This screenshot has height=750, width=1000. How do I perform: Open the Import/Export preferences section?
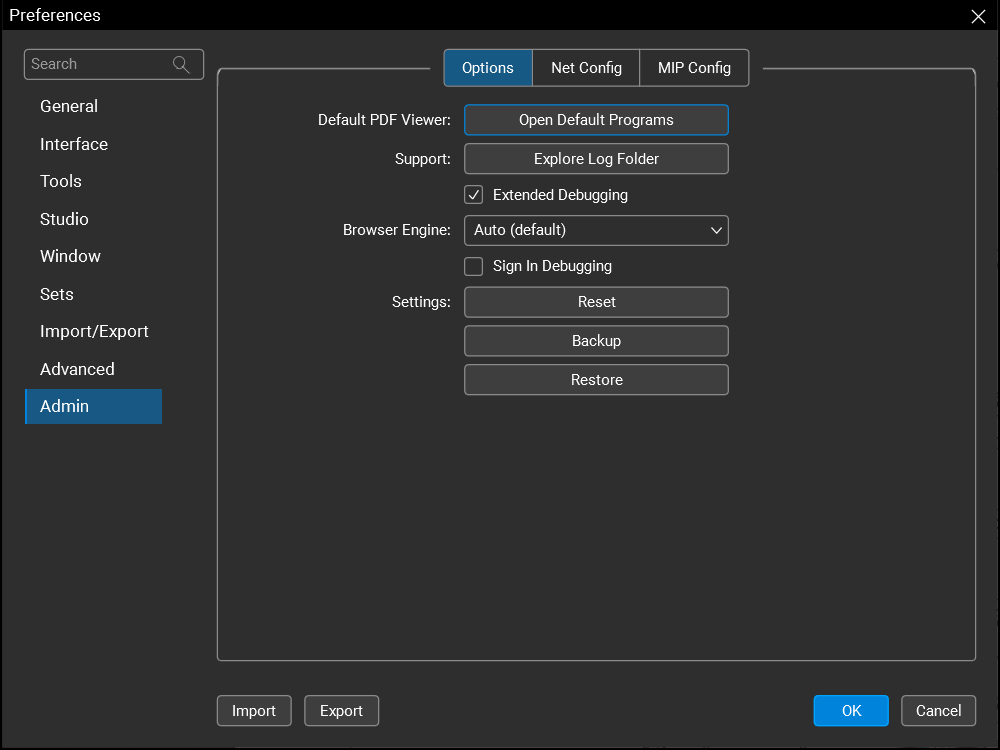[94, 331]
